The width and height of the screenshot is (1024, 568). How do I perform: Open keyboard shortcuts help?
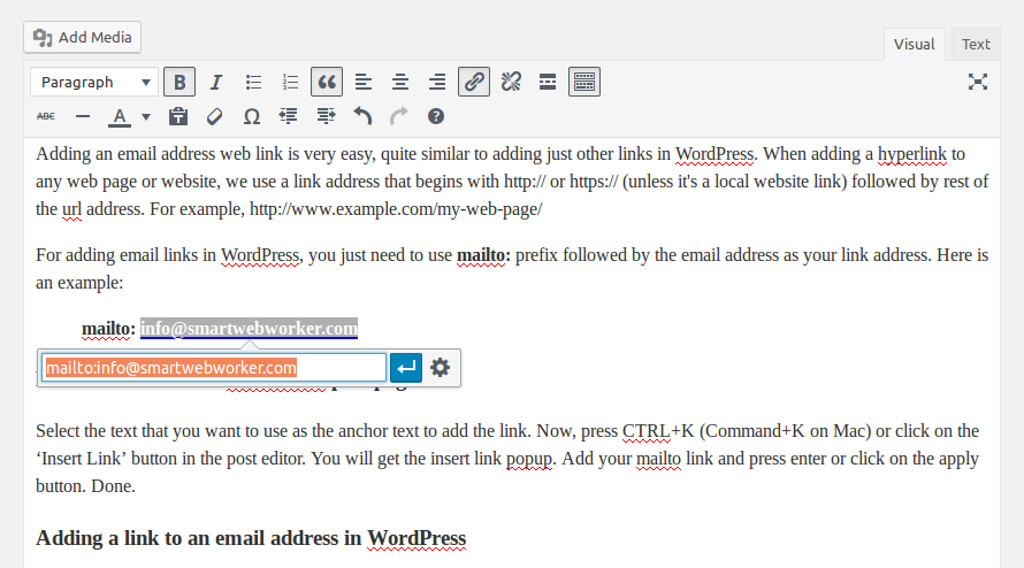point(436,116)
